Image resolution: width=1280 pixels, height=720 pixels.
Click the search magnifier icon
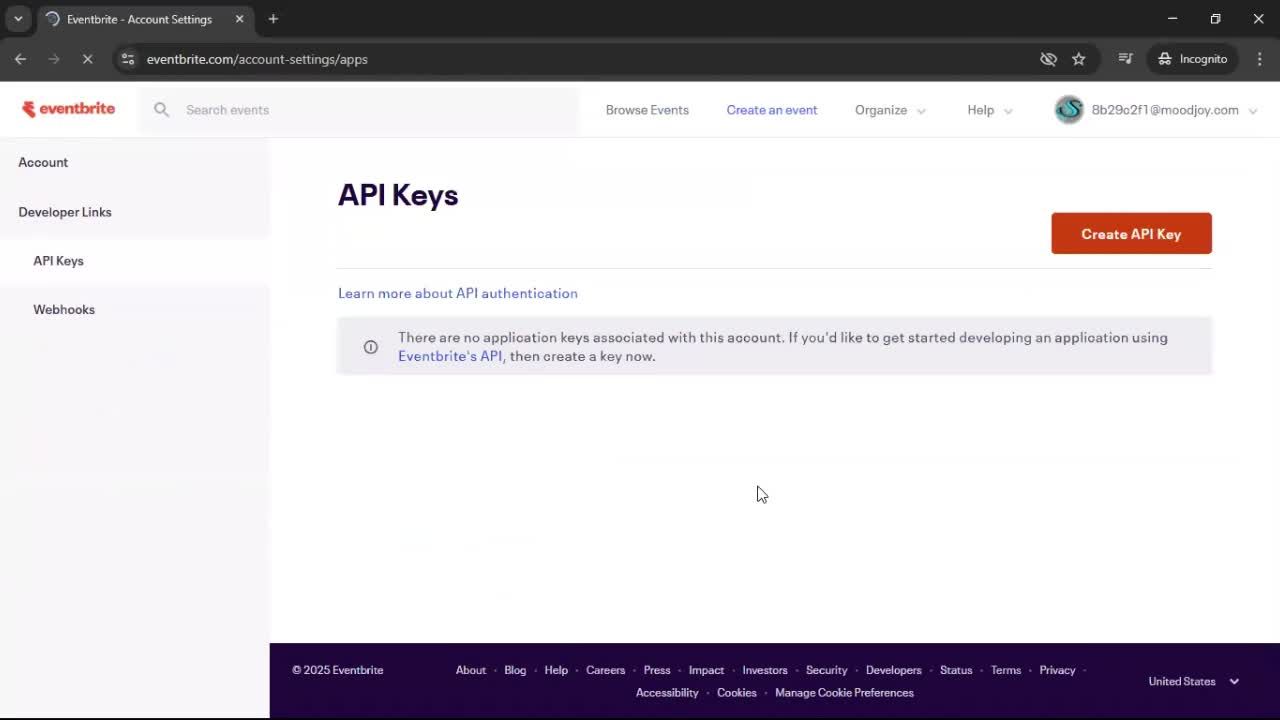tap(161, 110)
